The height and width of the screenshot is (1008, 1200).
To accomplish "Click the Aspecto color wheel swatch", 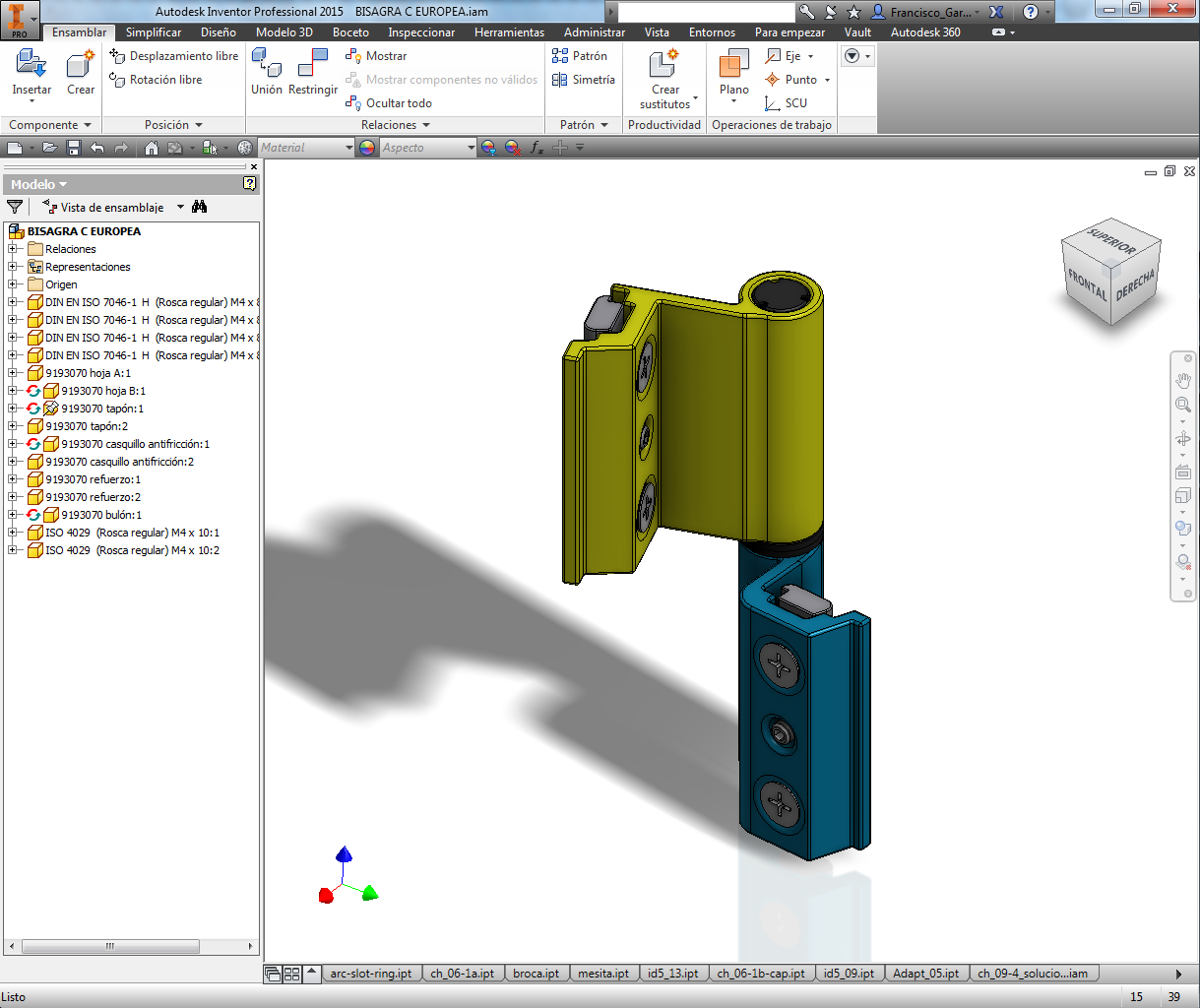I will (367, 147).
